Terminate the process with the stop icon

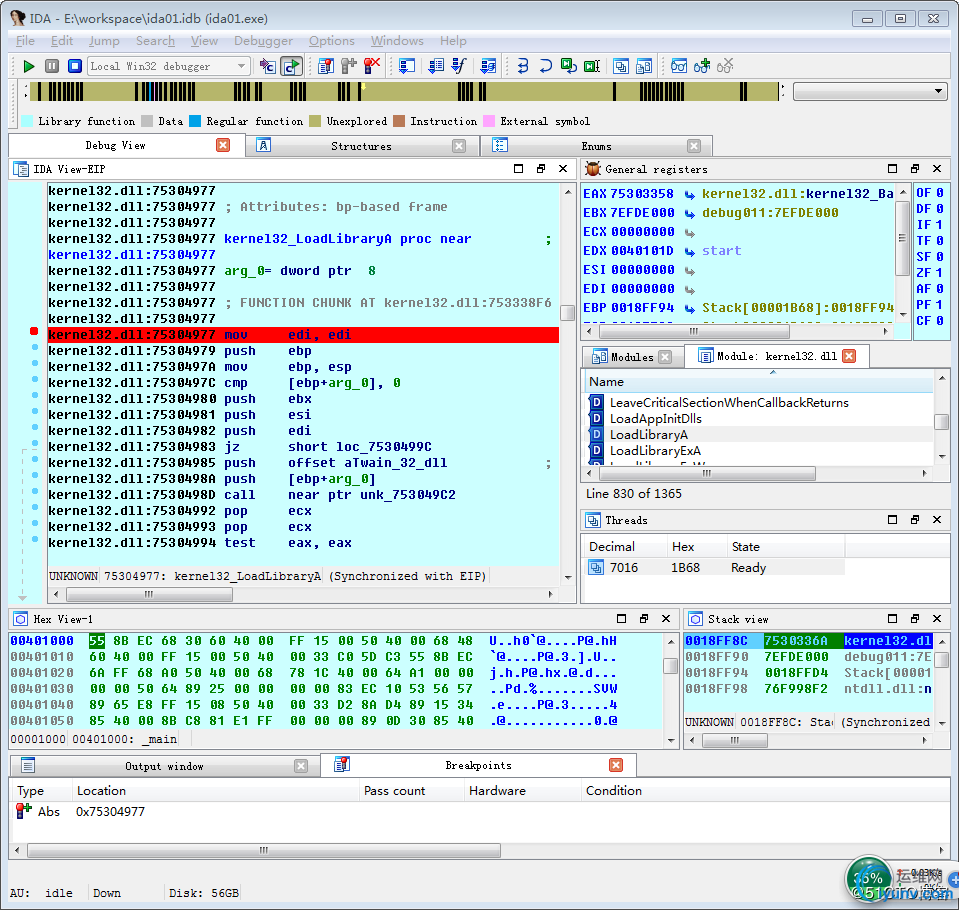pyautogui.click(x=75, y=66)
